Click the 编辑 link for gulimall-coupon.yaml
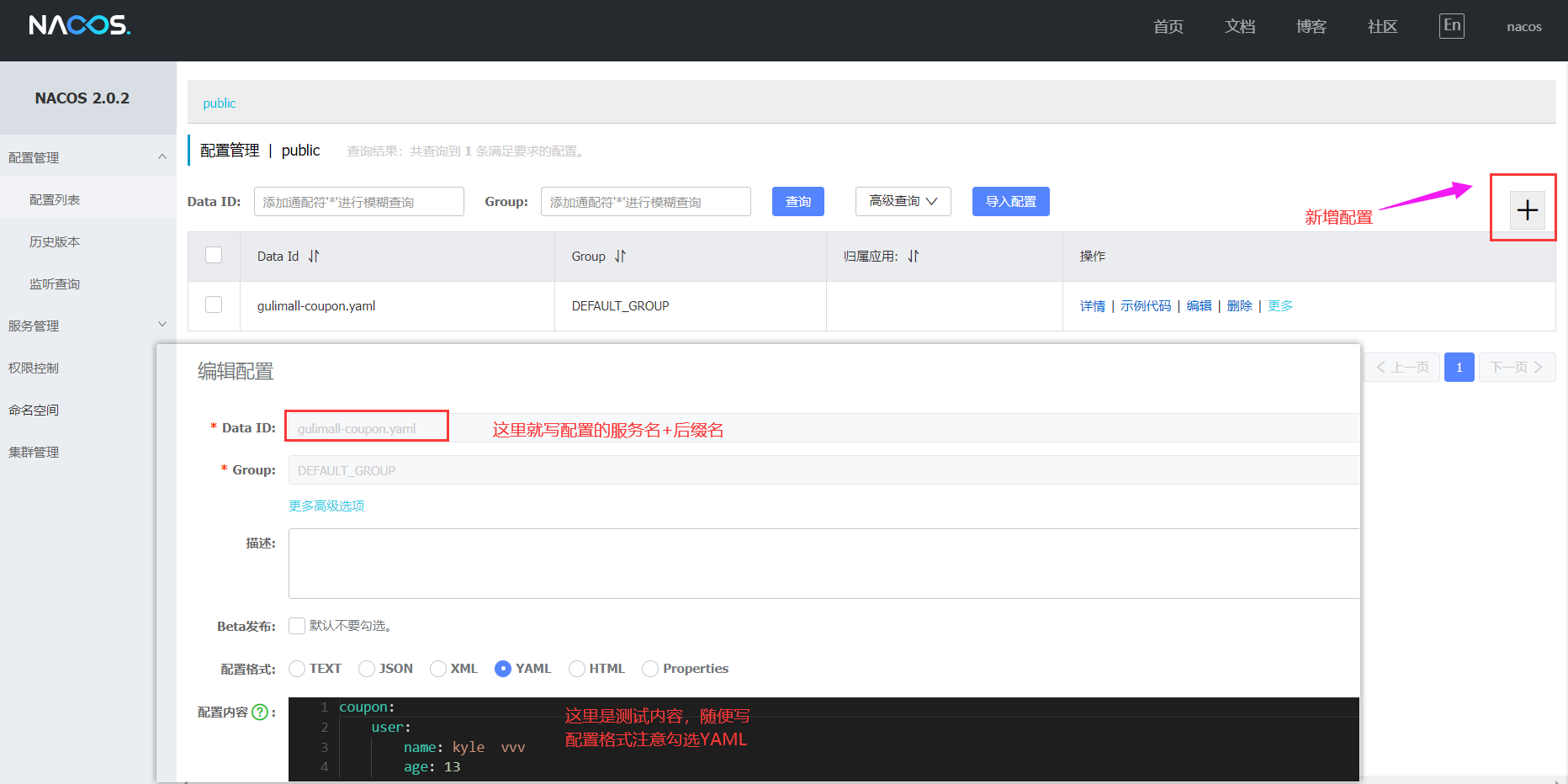1568x784 pixels. tap(1199, 306)
